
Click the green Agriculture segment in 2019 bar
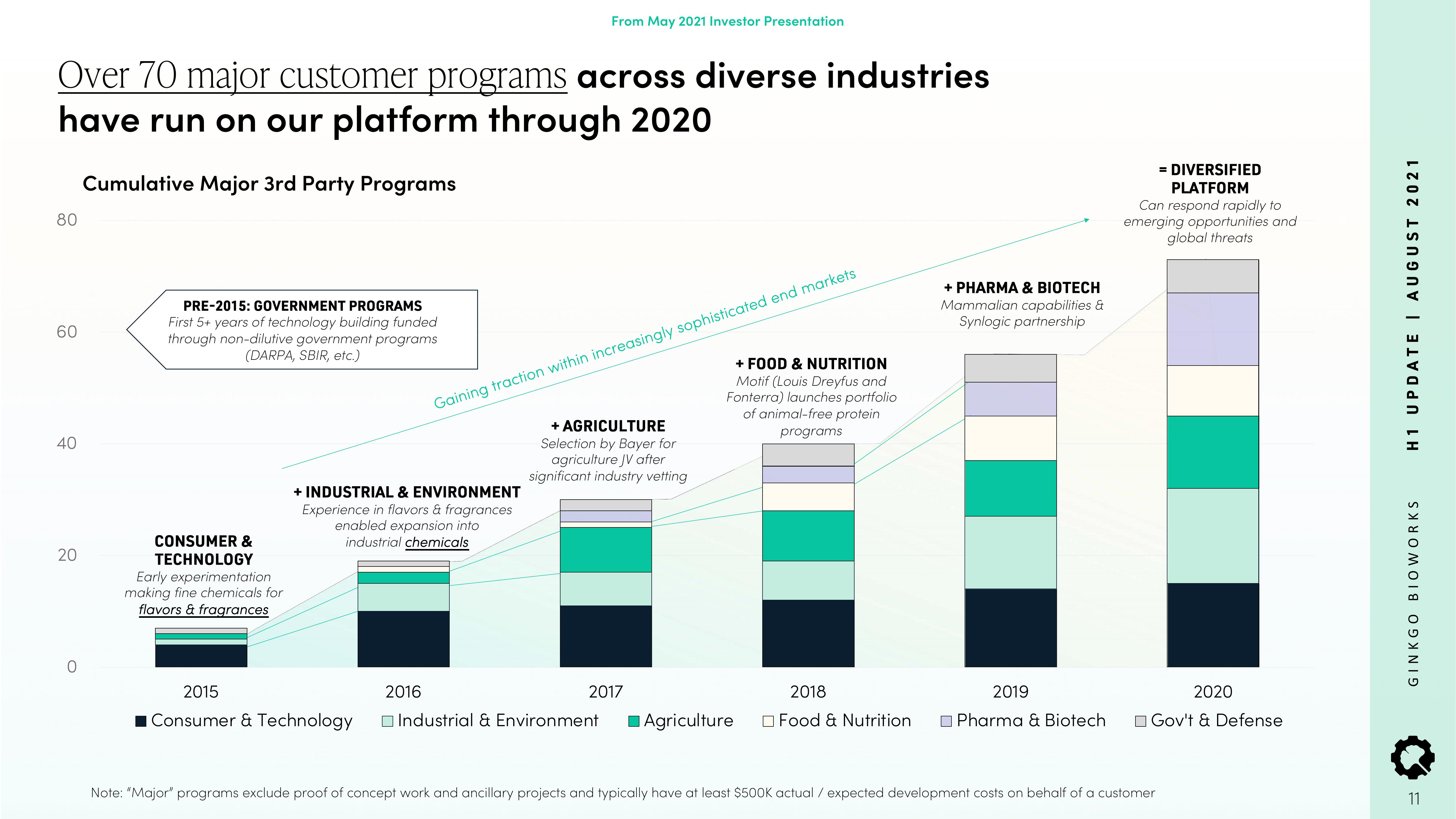coord(1011,488)
